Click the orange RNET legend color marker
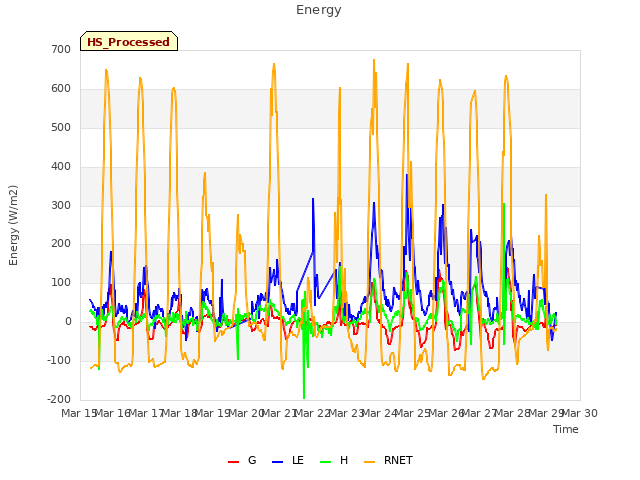The width and height of the screenshot is (640, 480). [369, 462]
